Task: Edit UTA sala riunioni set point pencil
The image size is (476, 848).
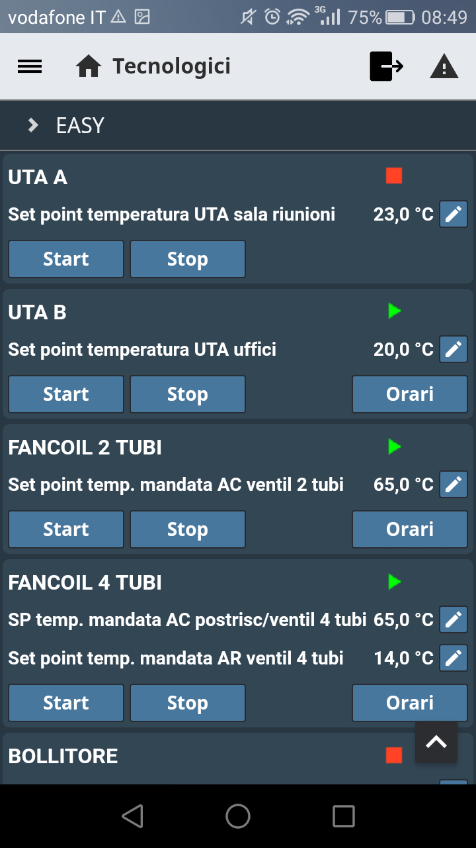Action: [453, 214]
